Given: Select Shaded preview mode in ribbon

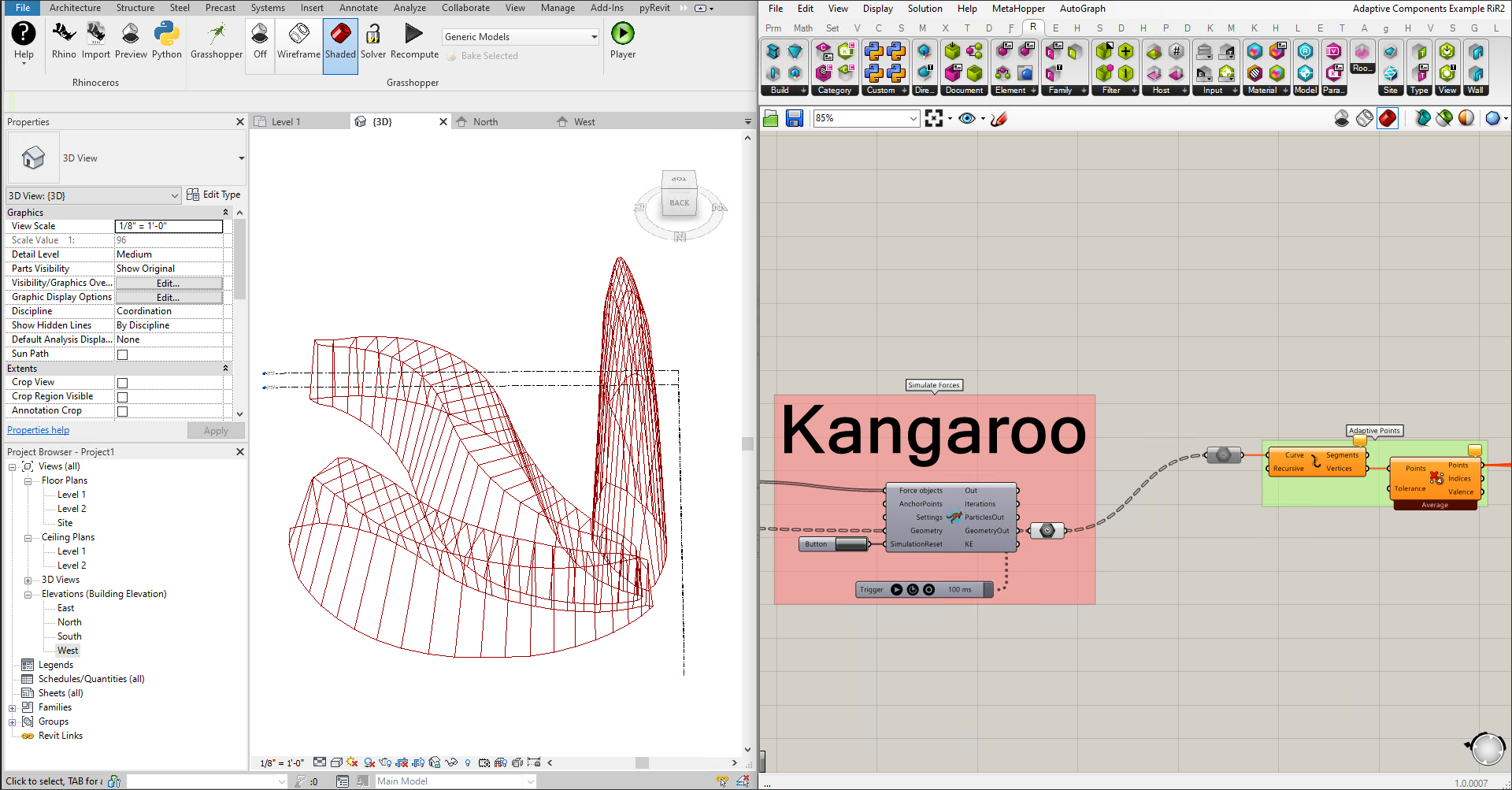Looking at the screenshot, I should [x=340, y=45].
